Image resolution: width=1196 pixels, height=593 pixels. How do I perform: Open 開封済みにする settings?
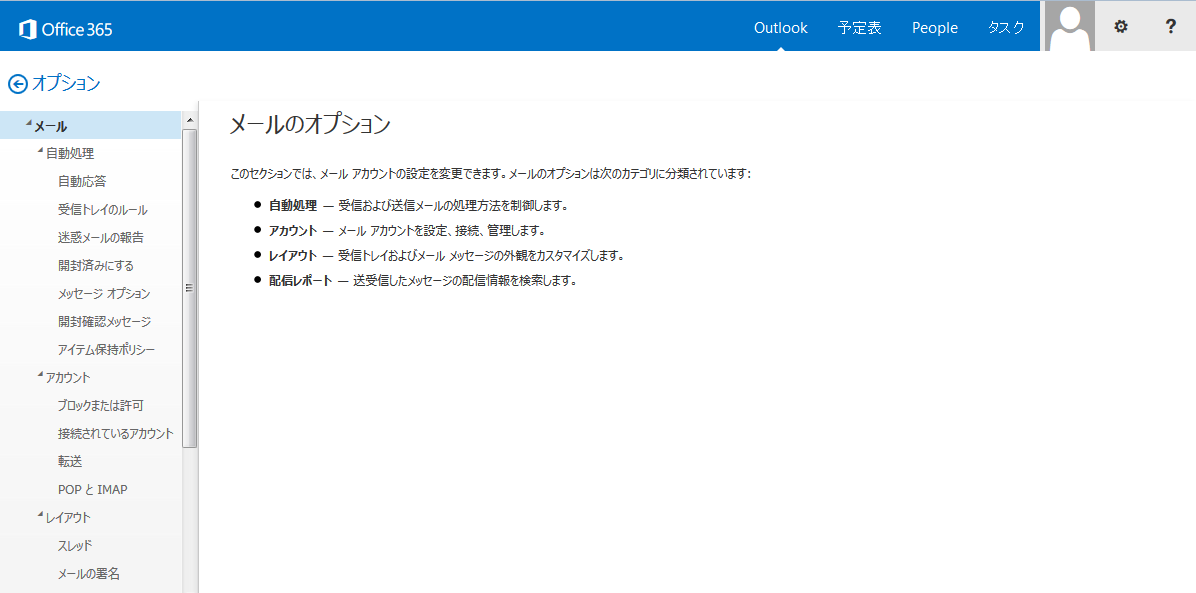point(96,266)
